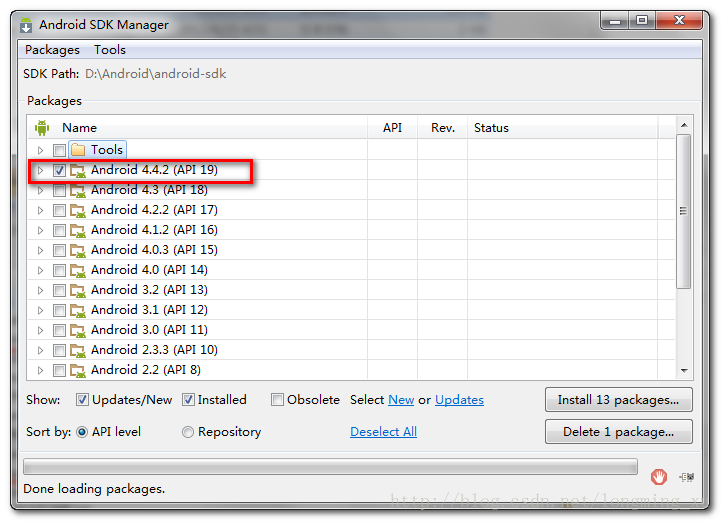The width and height of the screenshot is (721, 521).
Task: Click the Android 4.3 platform folder icon
Action: click(78, 190)
